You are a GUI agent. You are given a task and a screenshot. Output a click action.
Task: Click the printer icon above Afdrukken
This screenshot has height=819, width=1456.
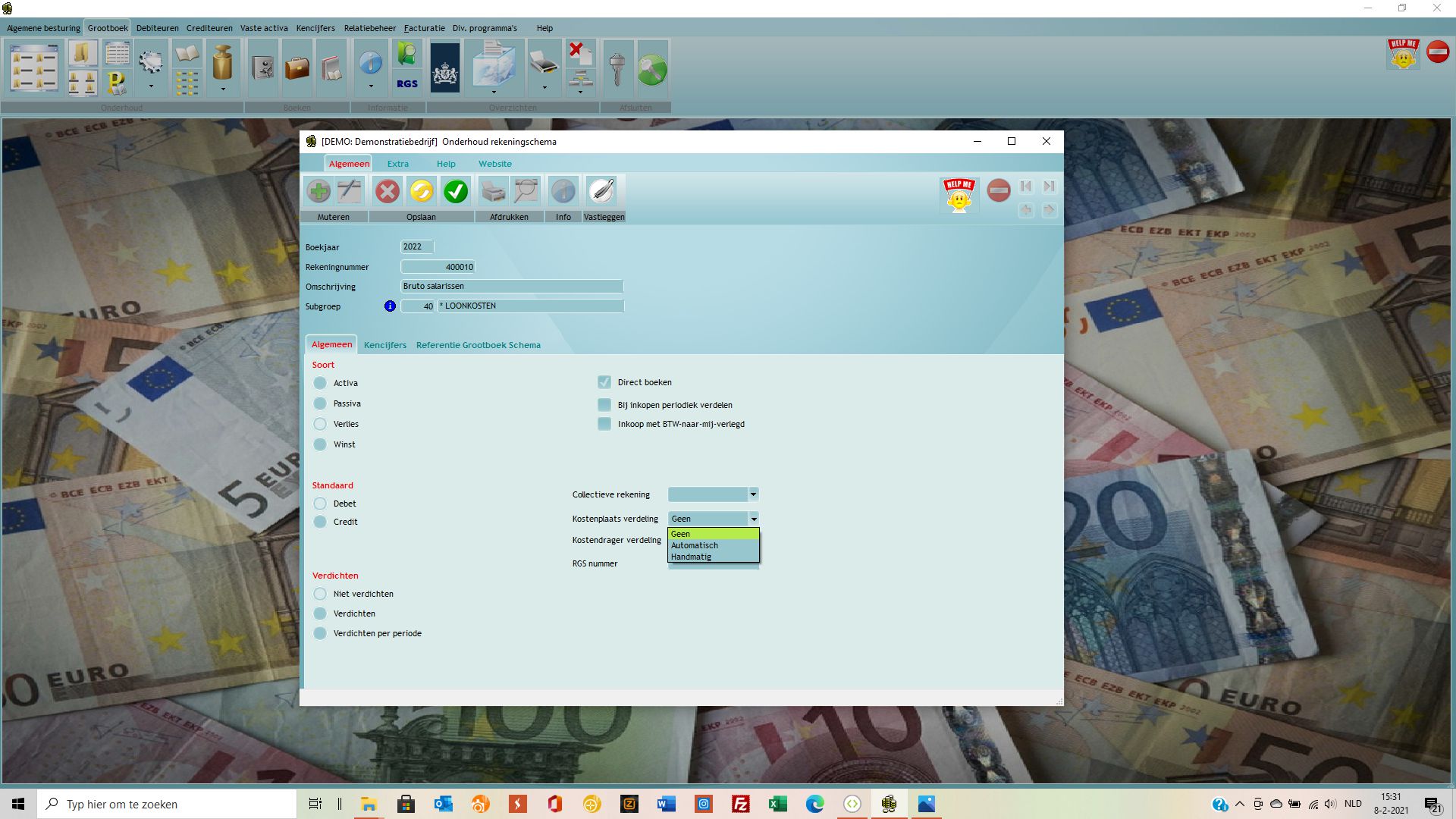(493, 191)
